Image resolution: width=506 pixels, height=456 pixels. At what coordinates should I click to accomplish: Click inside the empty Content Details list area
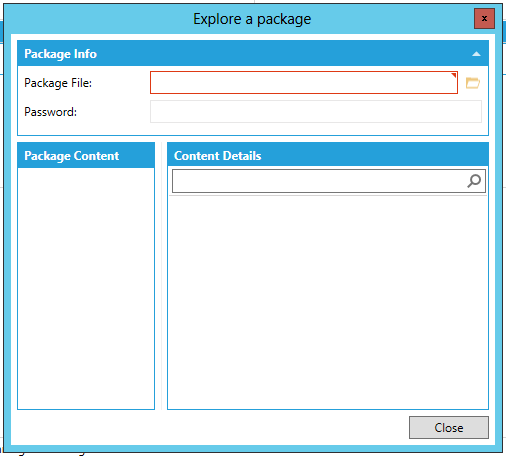pos(328,302)
